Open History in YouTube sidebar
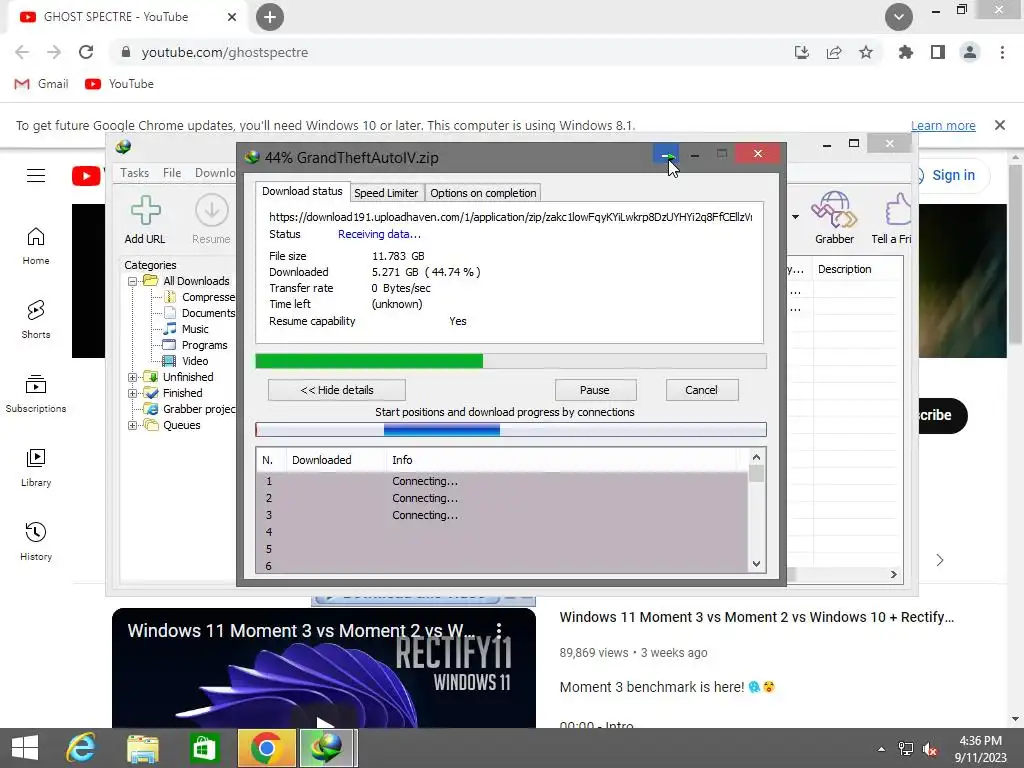This screenshot has width=1024, height=768. coord(36,541)
